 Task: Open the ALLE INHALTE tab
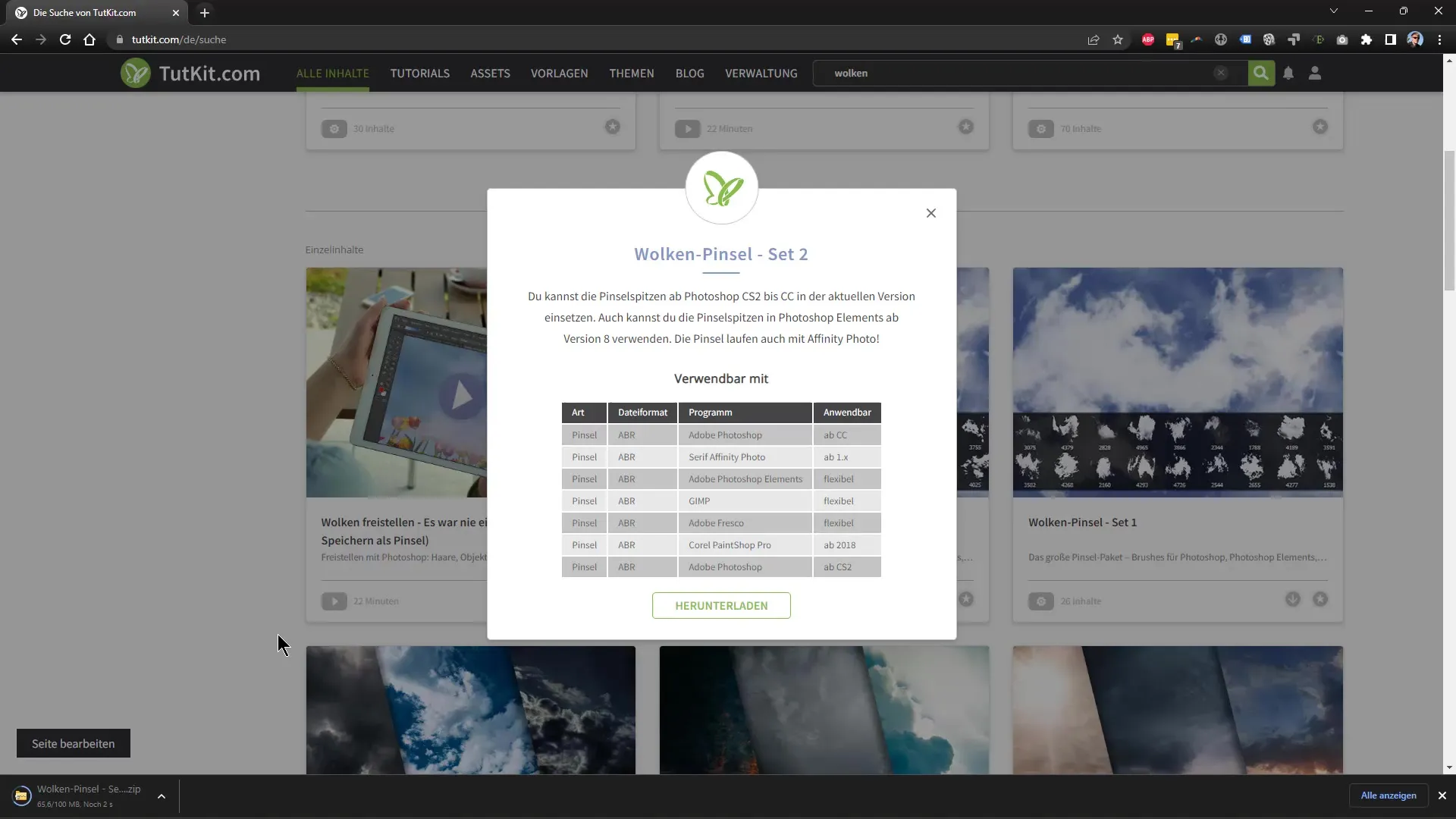click(332, 73)
